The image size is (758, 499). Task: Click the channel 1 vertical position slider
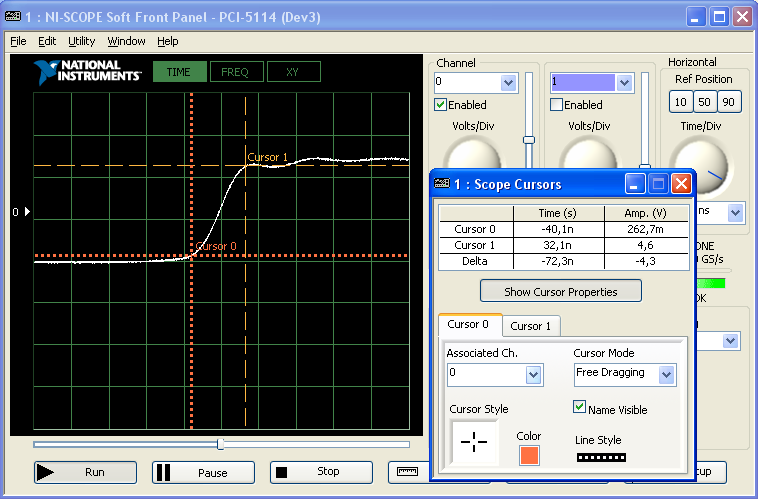(x=645, y=121)
